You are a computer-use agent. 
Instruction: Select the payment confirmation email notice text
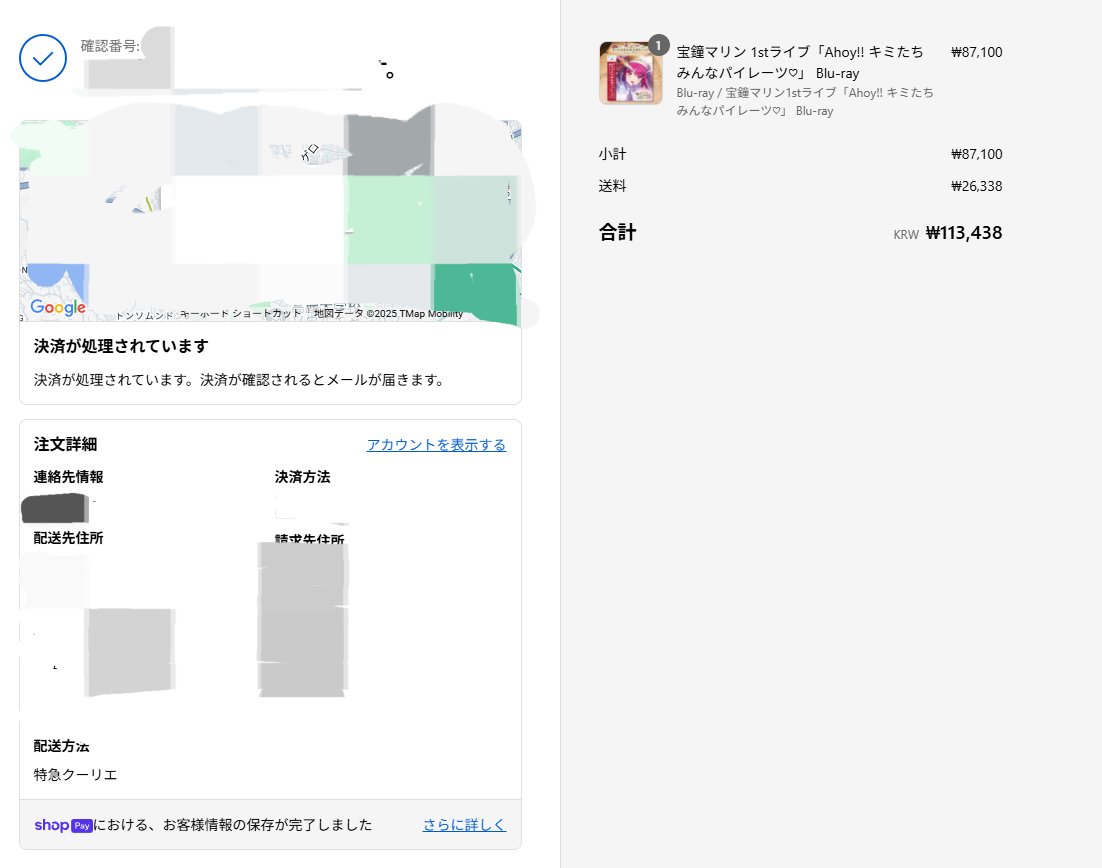(240, 380)
